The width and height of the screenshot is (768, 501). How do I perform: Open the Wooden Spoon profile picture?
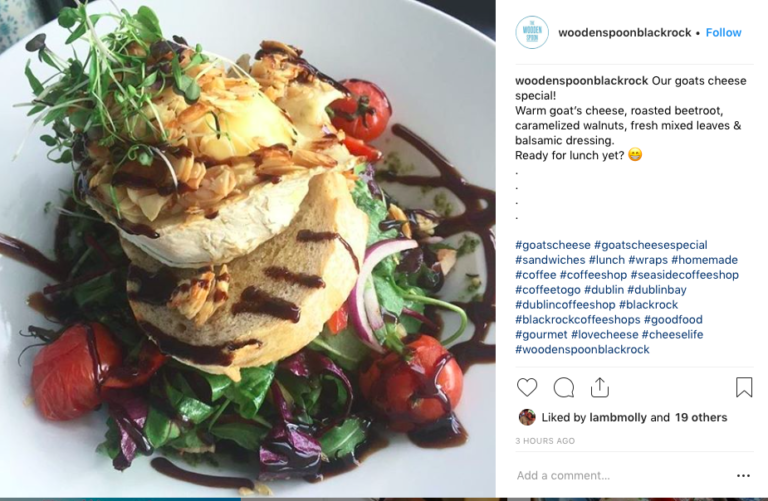tap(532, 32)
